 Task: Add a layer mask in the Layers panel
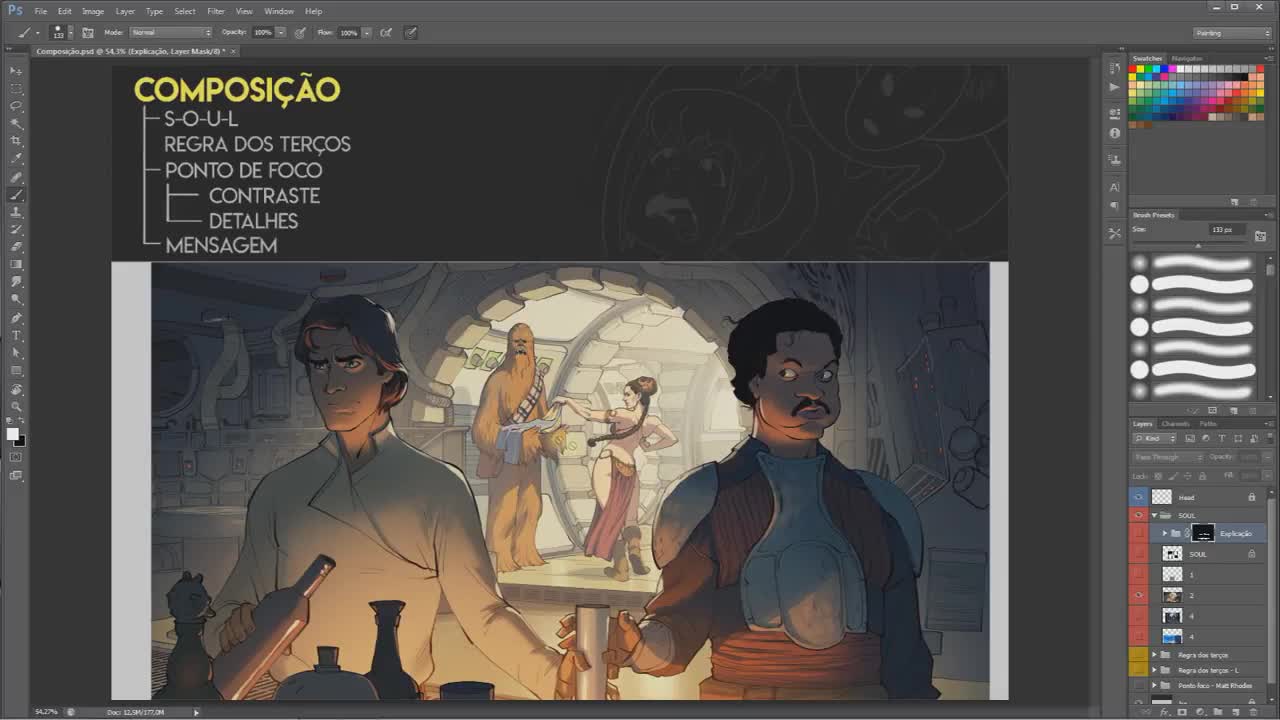pyautogui.click(x=1184, y=712)
